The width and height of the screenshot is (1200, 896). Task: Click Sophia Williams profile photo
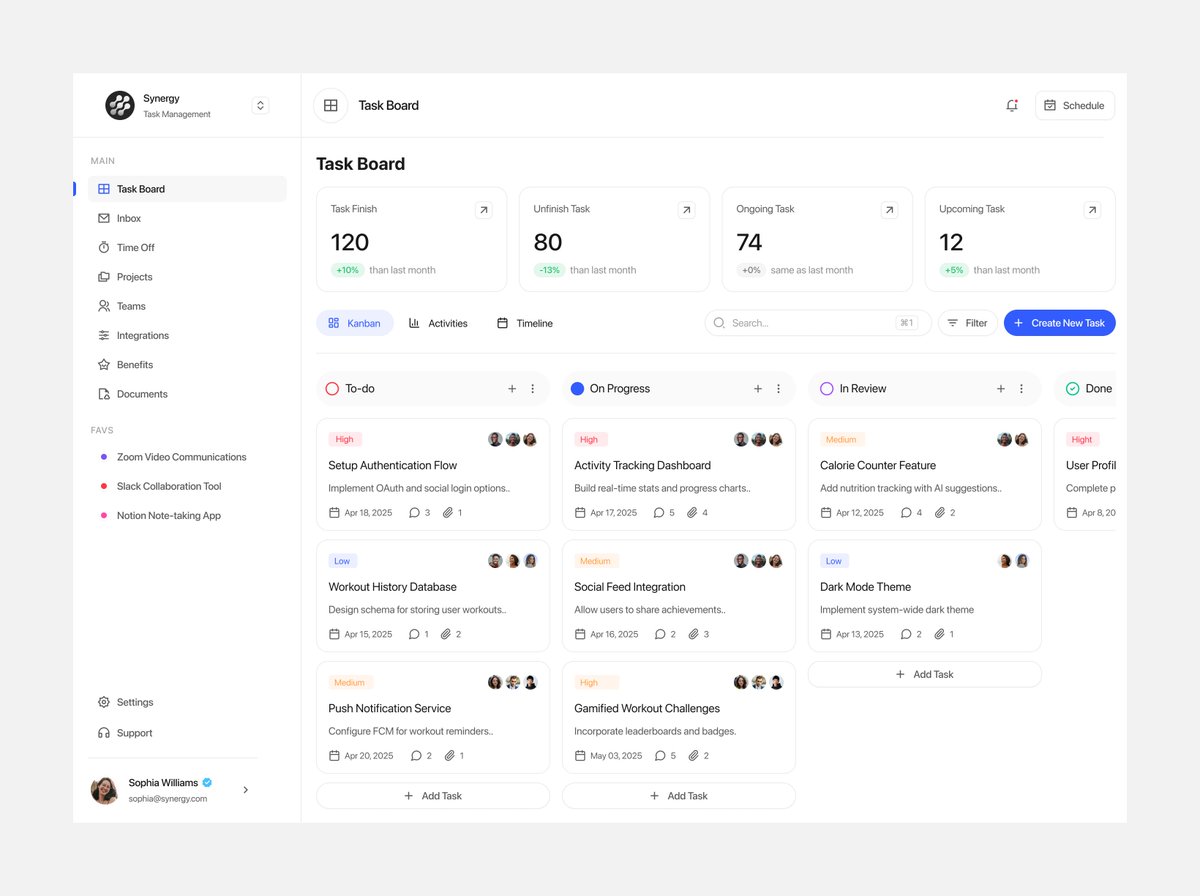tap(104, 790)
